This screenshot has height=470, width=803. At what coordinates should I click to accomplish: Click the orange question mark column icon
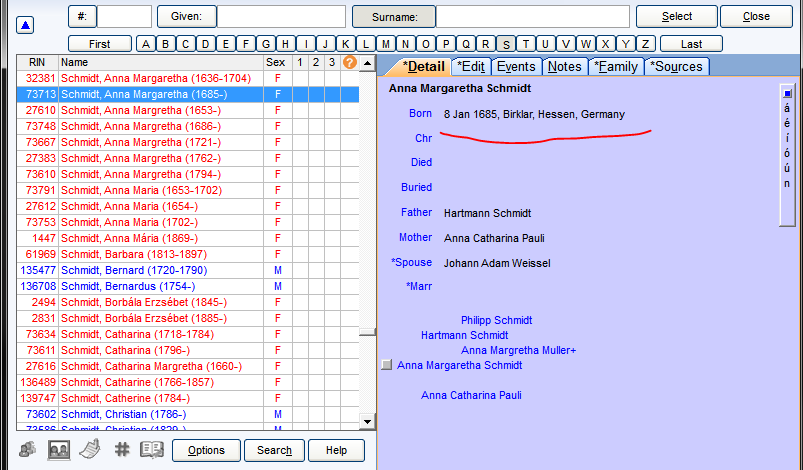(x=349, y=62)
